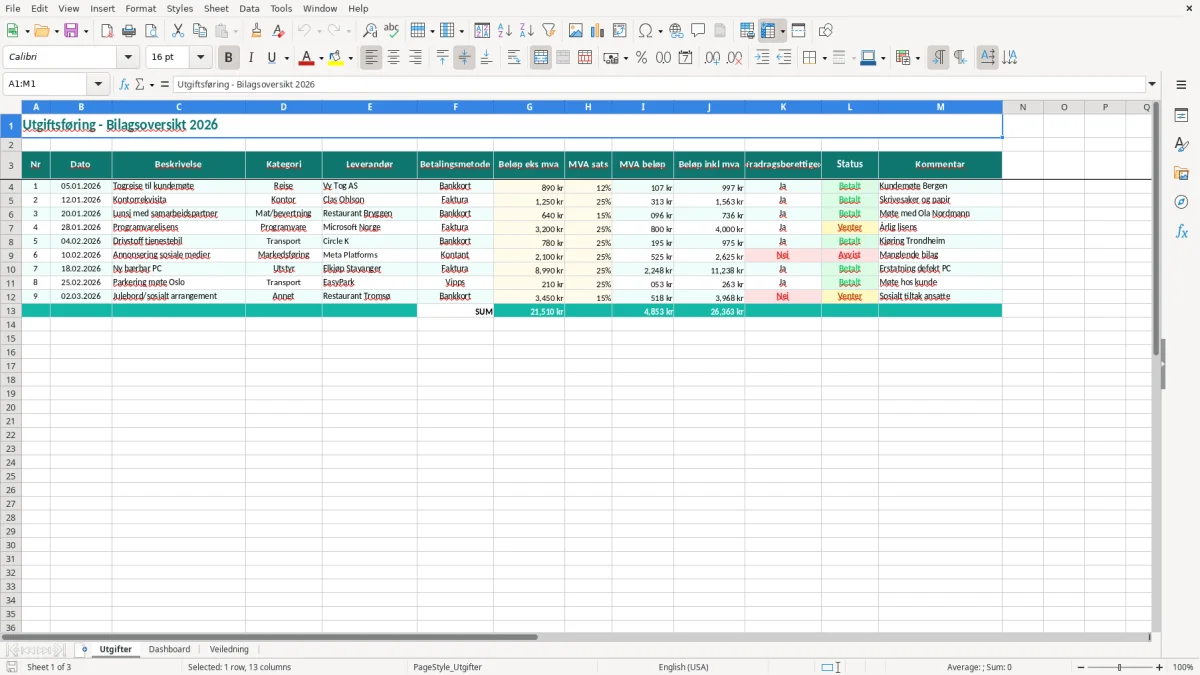Toggle Left-to-Right text direction
The width and height of the screenshot is (1200, 675).
pos(938,58)
